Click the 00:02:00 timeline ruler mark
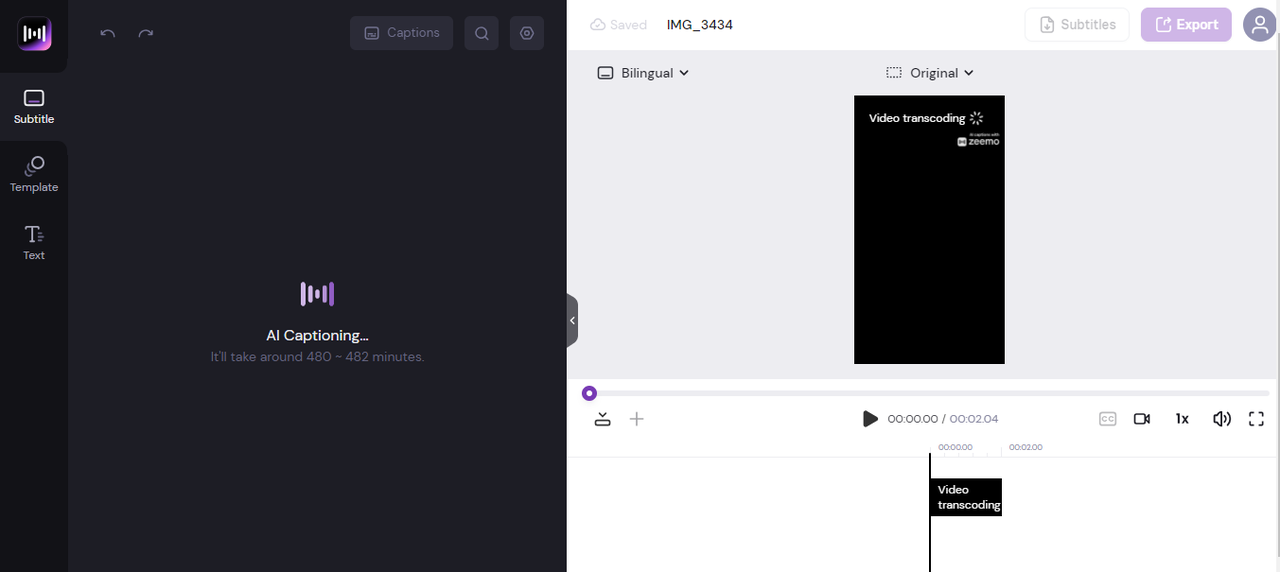 tap(1025, 447)
